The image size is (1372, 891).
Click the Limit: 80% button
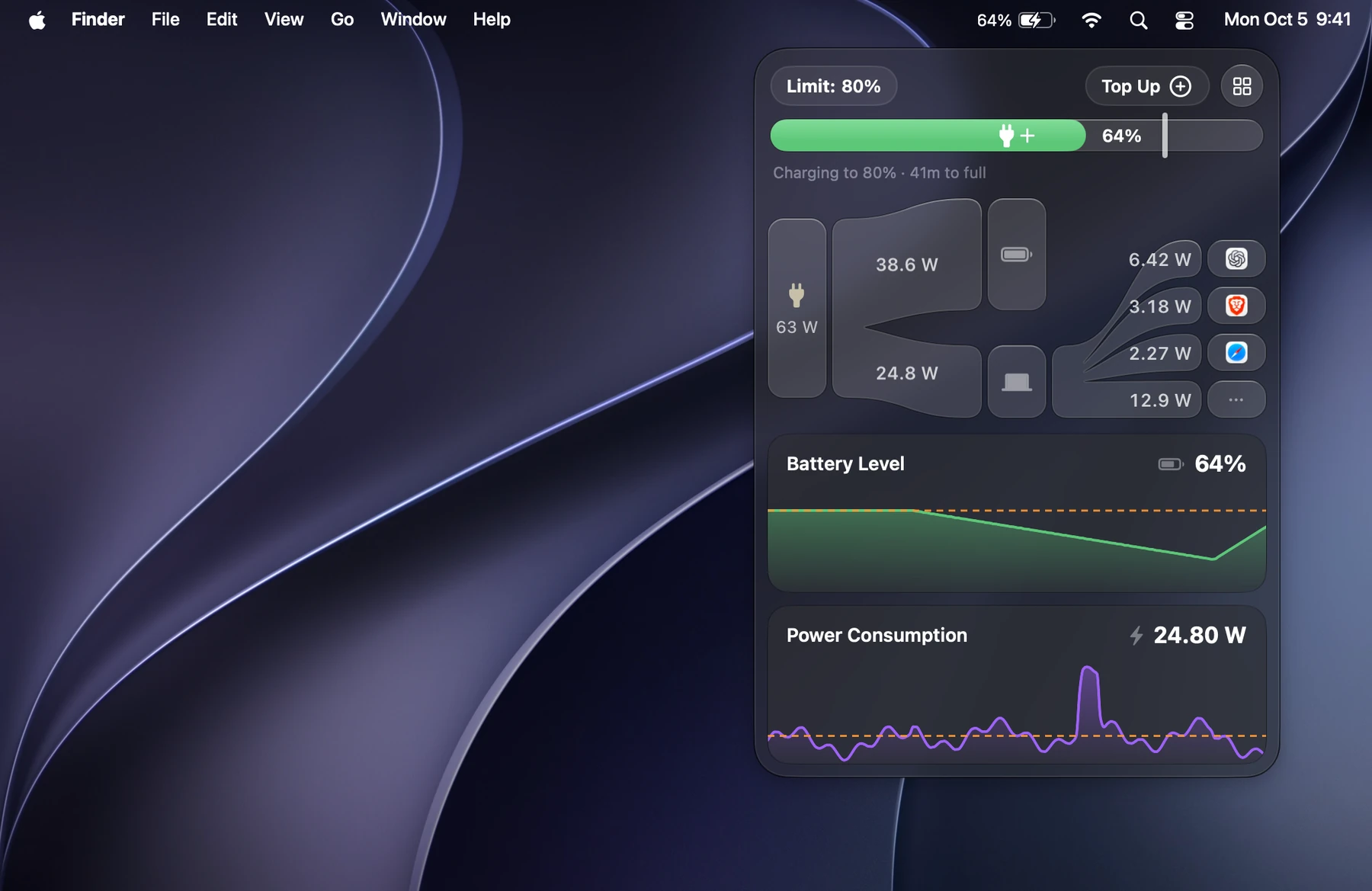coord(833,86)
